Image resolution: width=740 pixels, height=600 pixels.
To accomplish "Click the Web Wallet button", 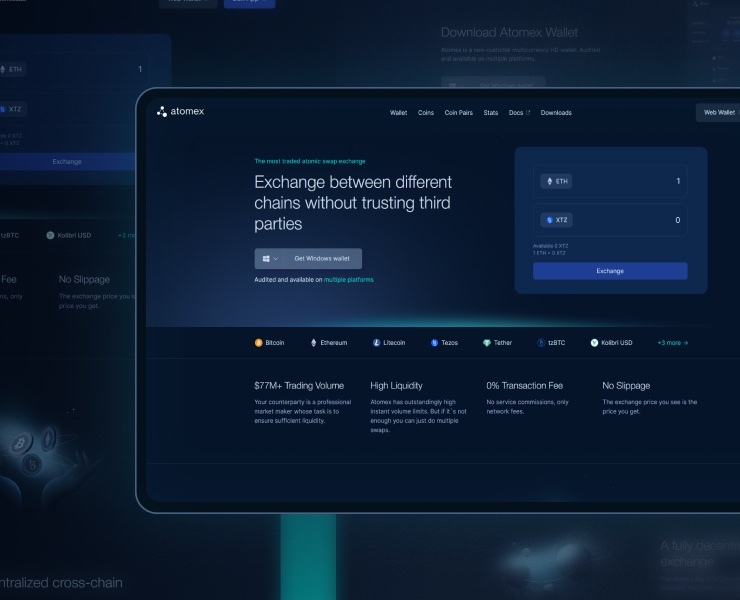I will (718, 112).
